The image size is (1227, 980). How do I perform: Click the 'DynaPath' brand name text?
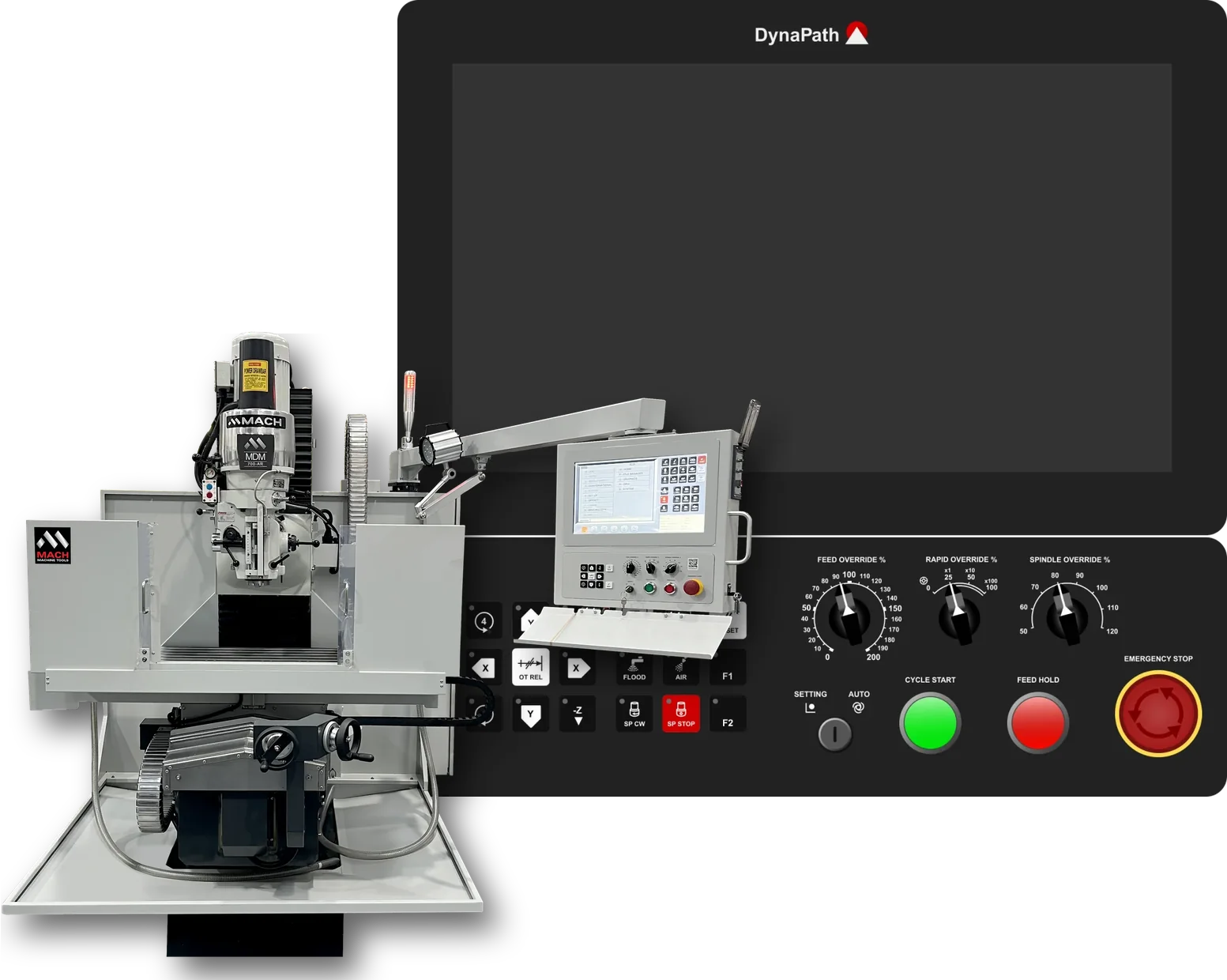[x=796, y=35]
